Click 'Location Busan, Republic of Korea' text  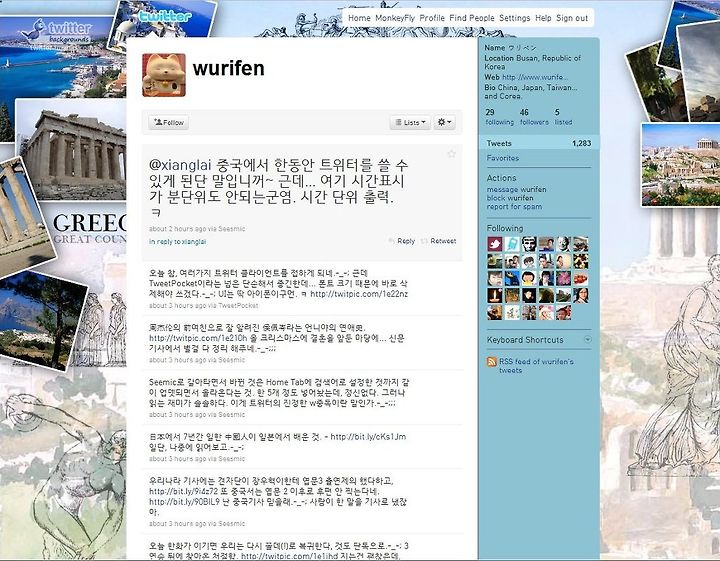pos(532,62)
